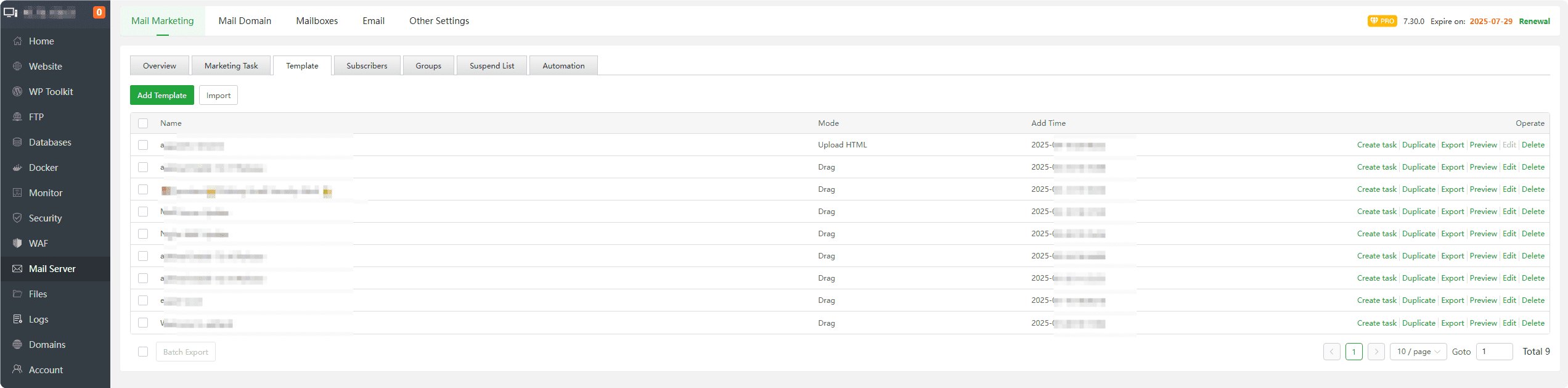Go to the next page arrow

pos(1376,352)
